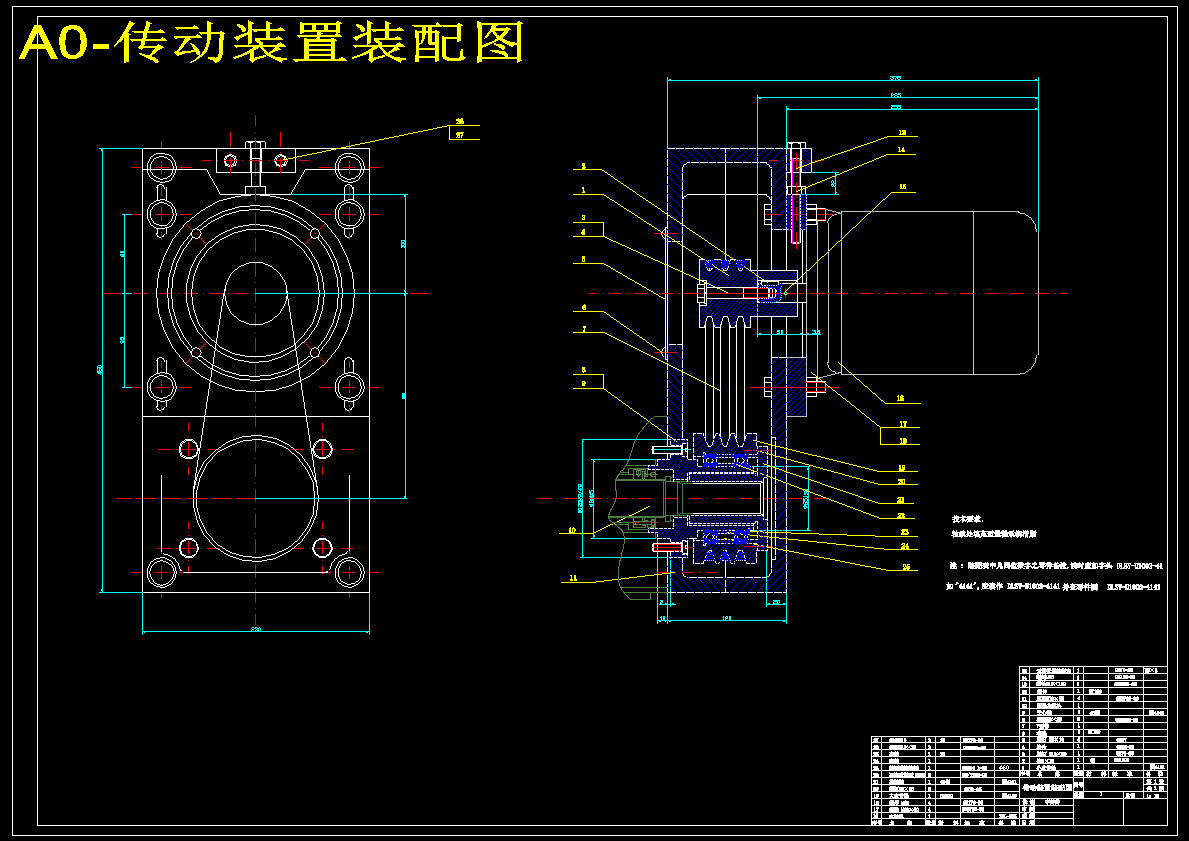The image size is (1189, 841).
Task: Pick callout number 6 on left side
Action: point(583,308)
